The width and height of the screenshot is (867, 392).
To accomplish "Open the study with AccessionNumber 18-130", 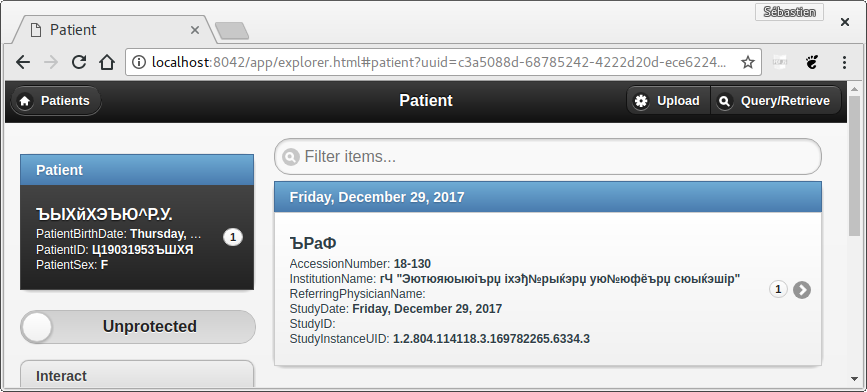I will pyautogui.click(x=548, y=290).
